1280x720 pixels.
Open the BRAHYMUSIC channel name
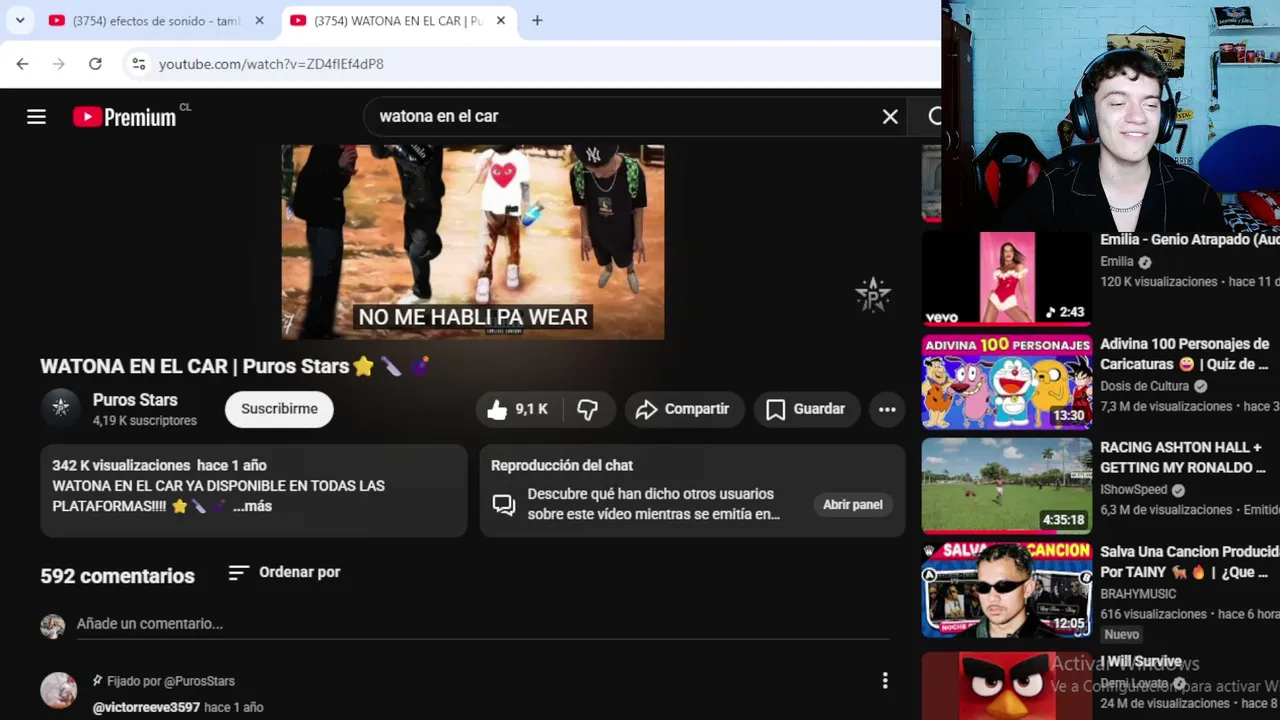click(x=1138, y=594)
